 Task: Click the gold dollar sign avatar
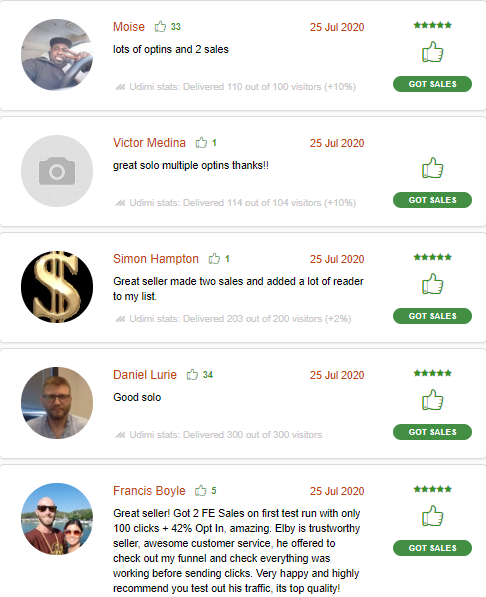[x=57, y=287]
